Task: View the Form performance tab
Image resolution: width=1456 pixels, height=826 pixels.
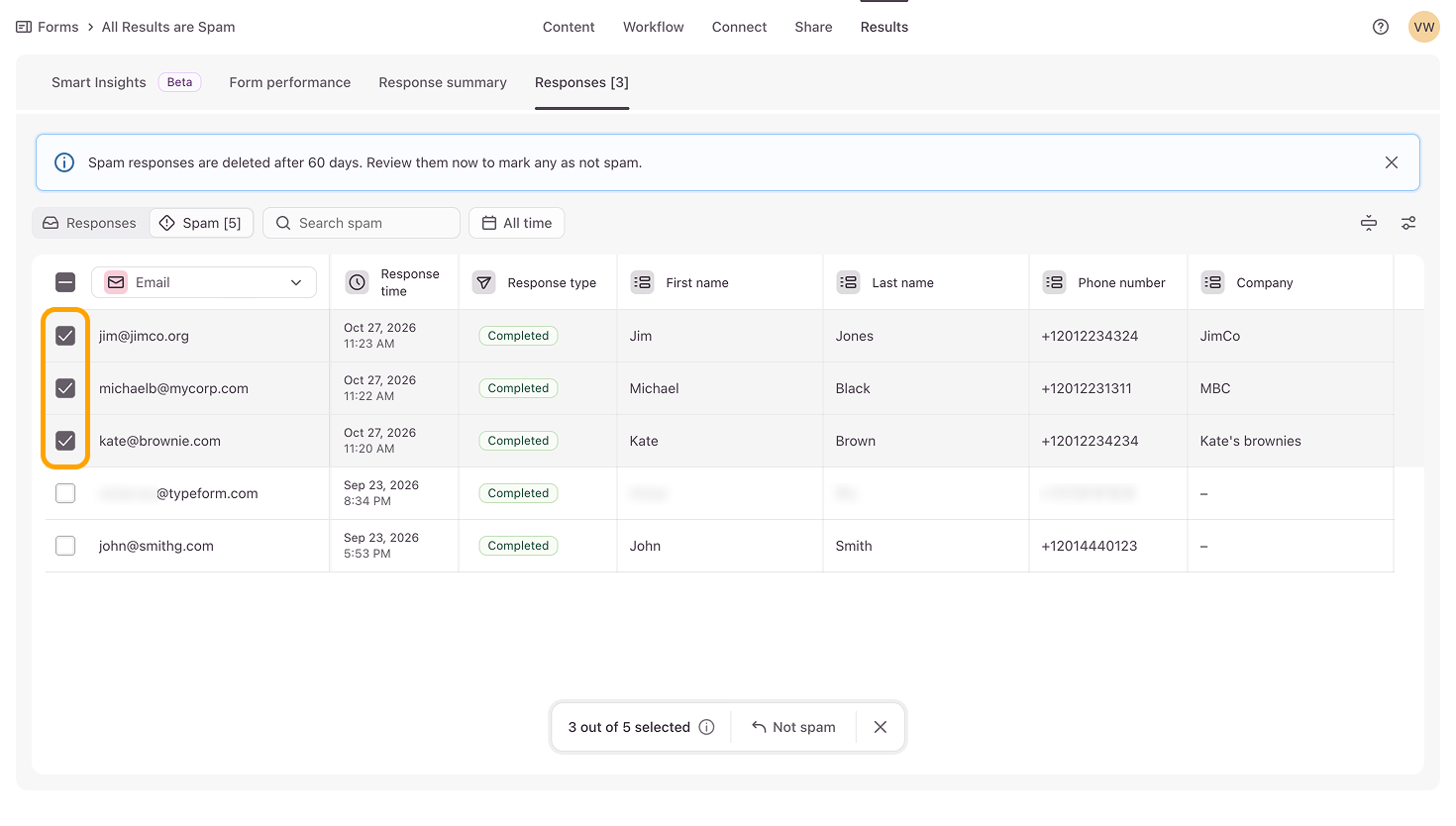Action: point(290,82)
